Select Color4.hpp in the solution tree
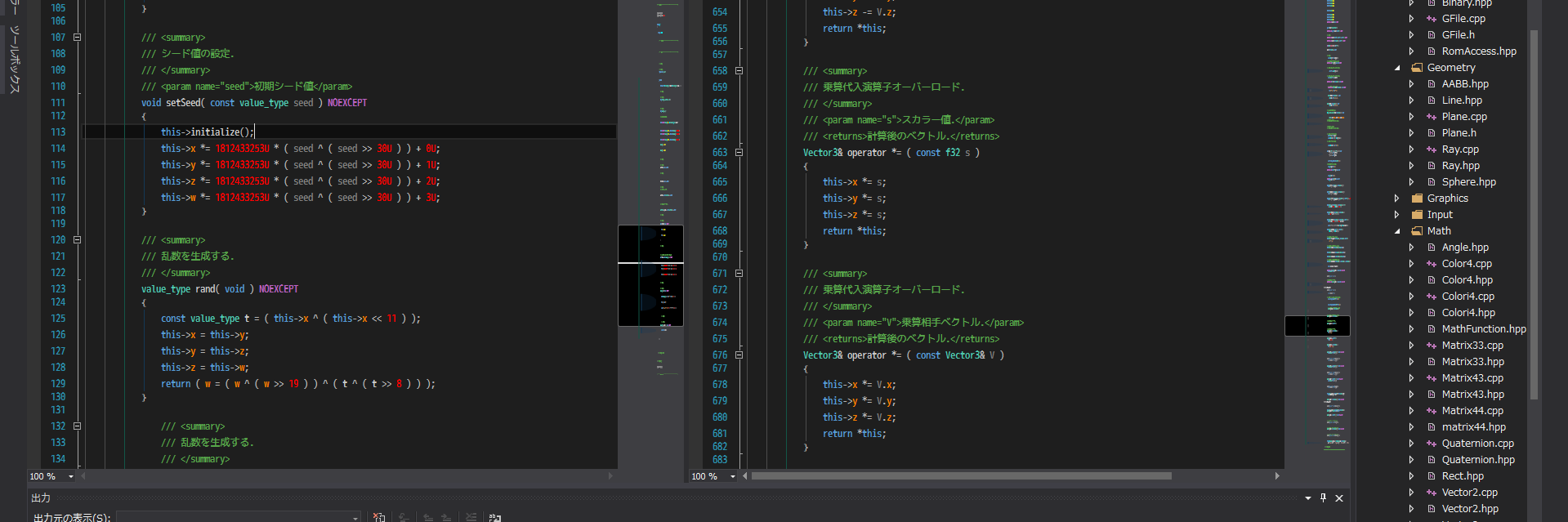Image resolution: width=1568 pixels, height=522 pixels. (1467, 280)
